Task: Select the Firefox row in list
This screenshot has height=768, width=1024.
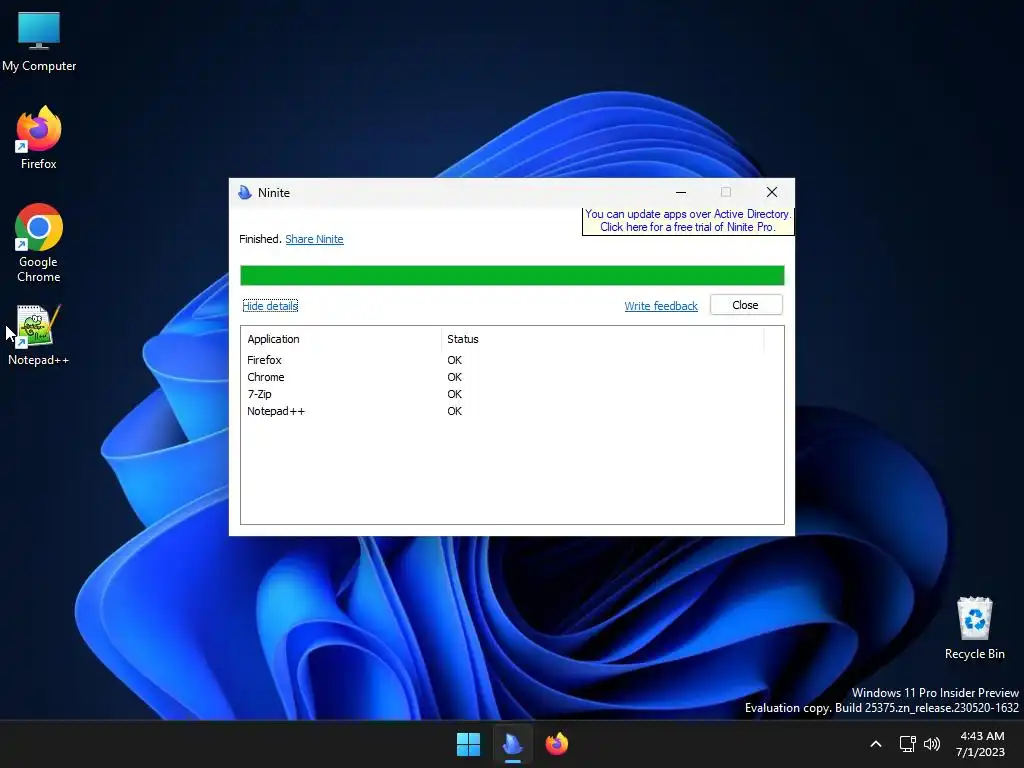Action: pyautogui.click(x=512, y=360)
